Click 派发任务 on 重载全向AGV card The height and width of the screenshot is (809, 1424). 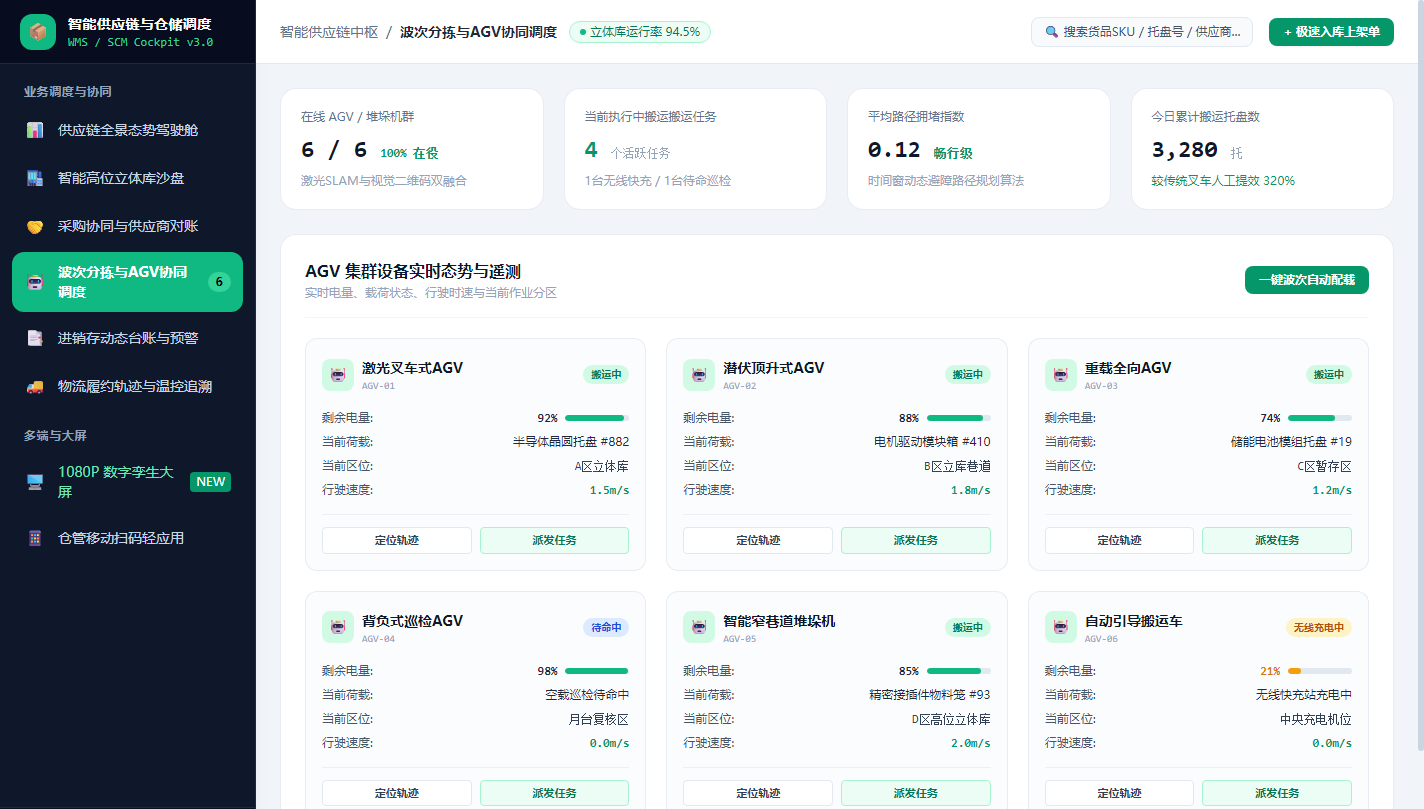click(x=1277, y=540)
